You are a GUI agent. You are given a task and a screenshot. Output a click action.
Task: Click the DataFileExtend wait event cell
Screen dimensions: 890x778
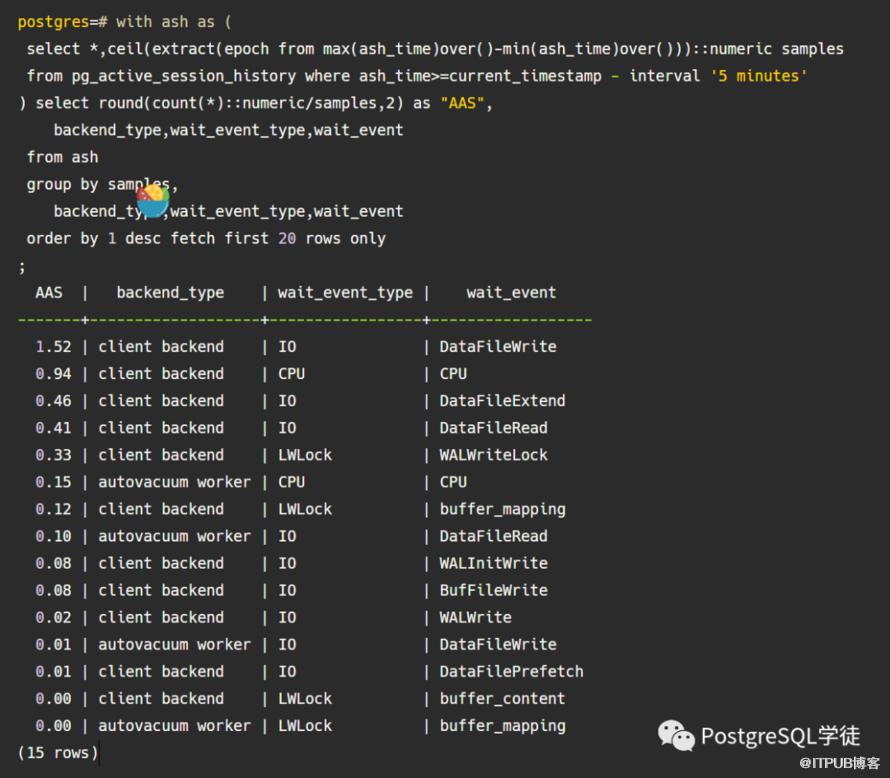(502, 401)
